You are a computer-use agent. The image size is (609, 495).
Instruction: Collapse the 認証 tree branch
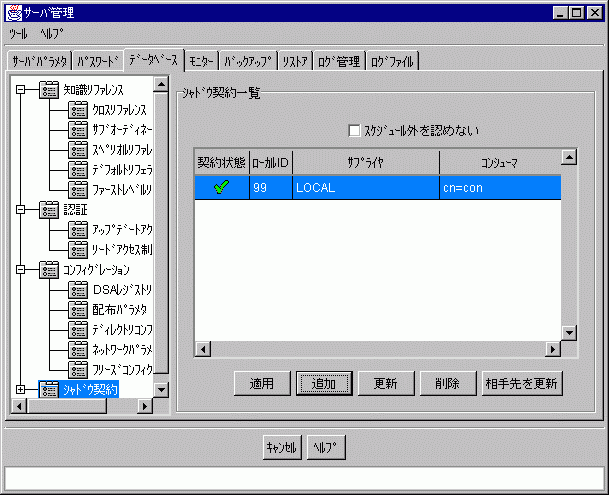[x=21, y=210]
